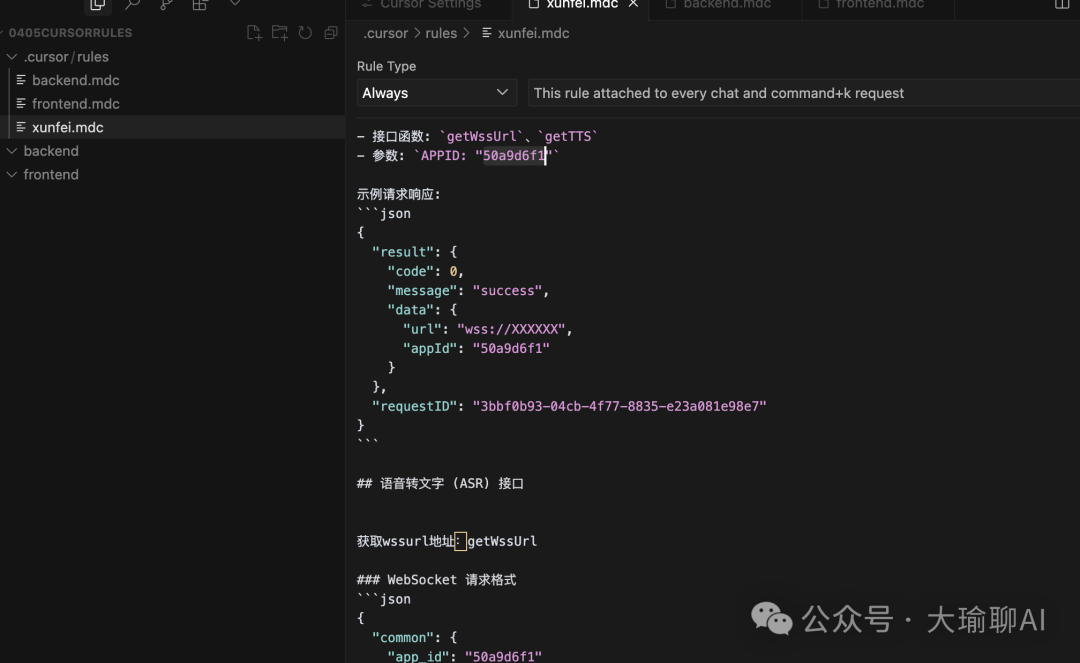The width and height of the screenshot is (1080, 663).
Task: Open frontend.mdc in the file tree
Action: (x=76, y=104)
